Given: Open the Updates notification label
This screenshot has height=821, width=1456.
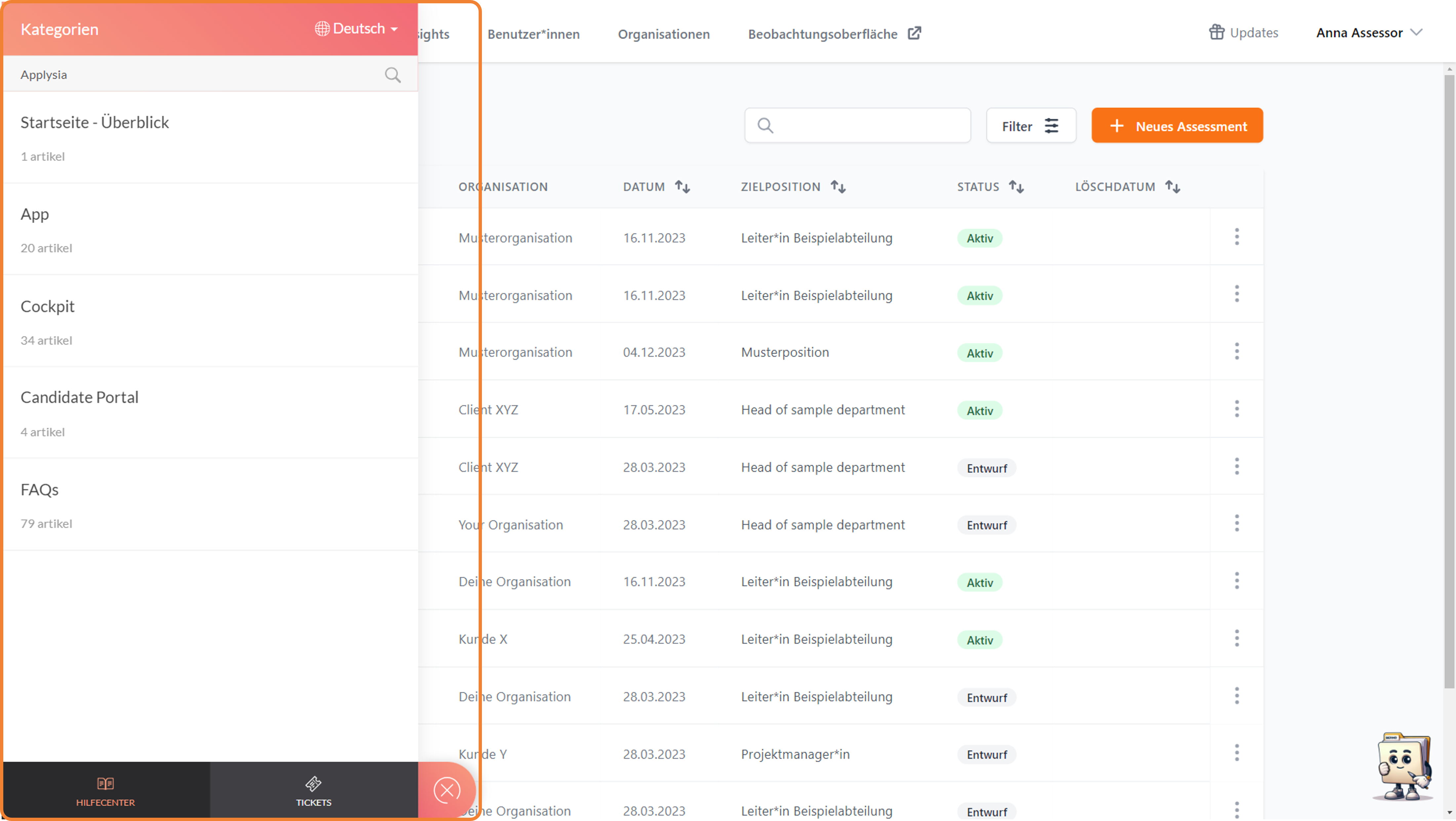Looking at the screenshot, I should pos(1254,33).
